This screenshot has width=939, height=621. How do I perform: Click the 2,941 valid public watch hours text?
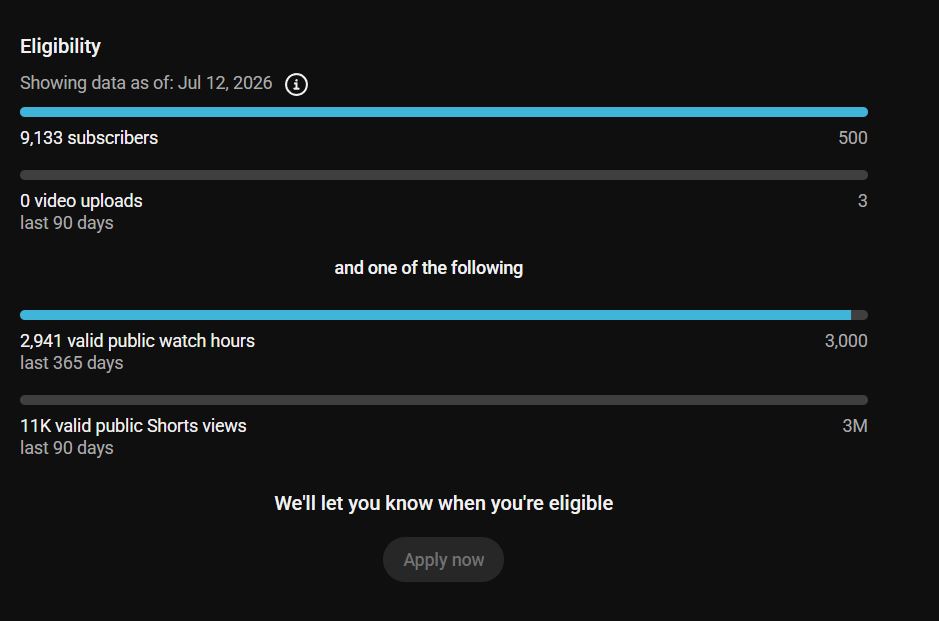pos(137,341)
